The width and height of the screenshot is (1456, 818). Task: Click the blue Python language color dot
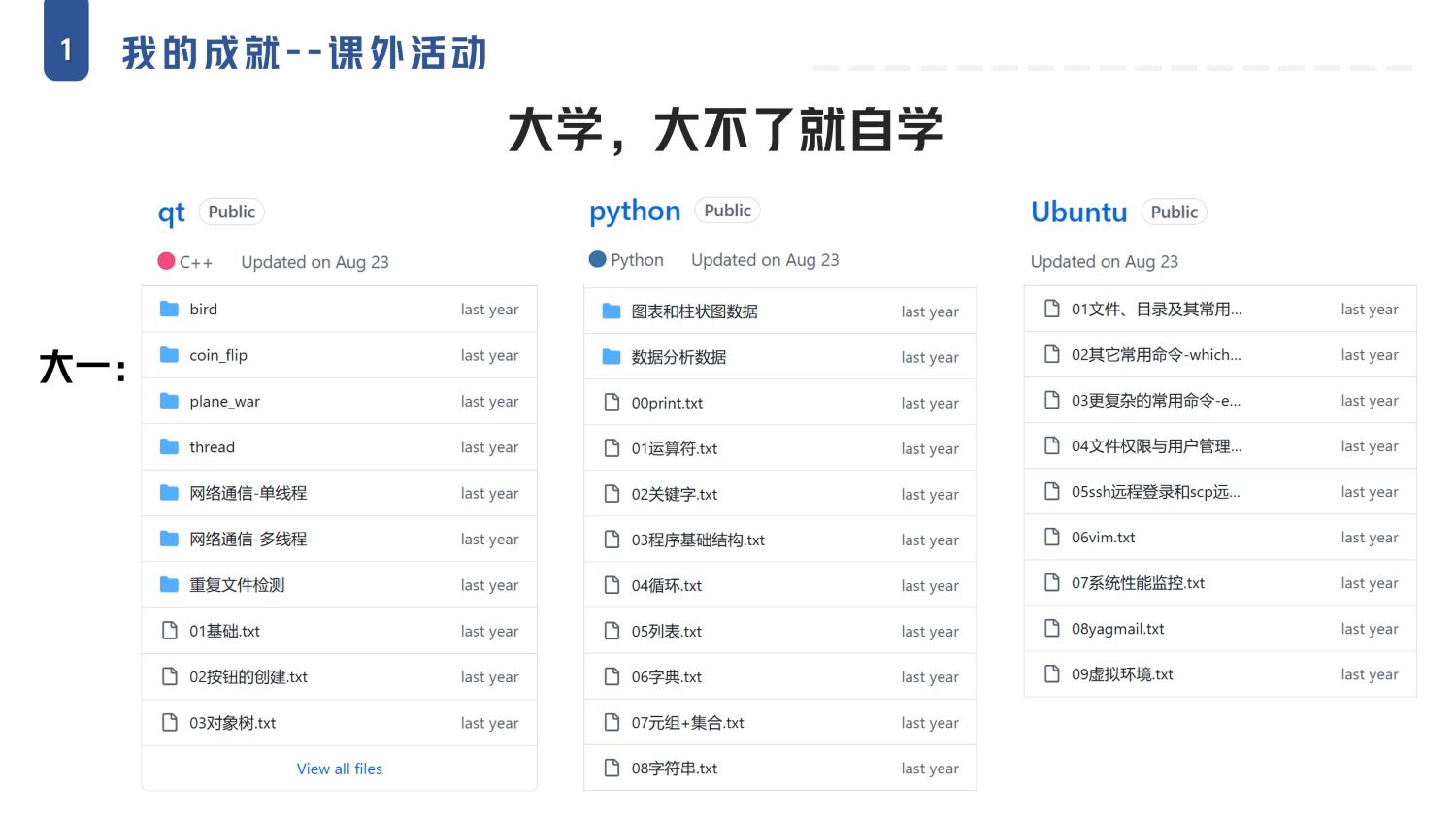point(597,259)
